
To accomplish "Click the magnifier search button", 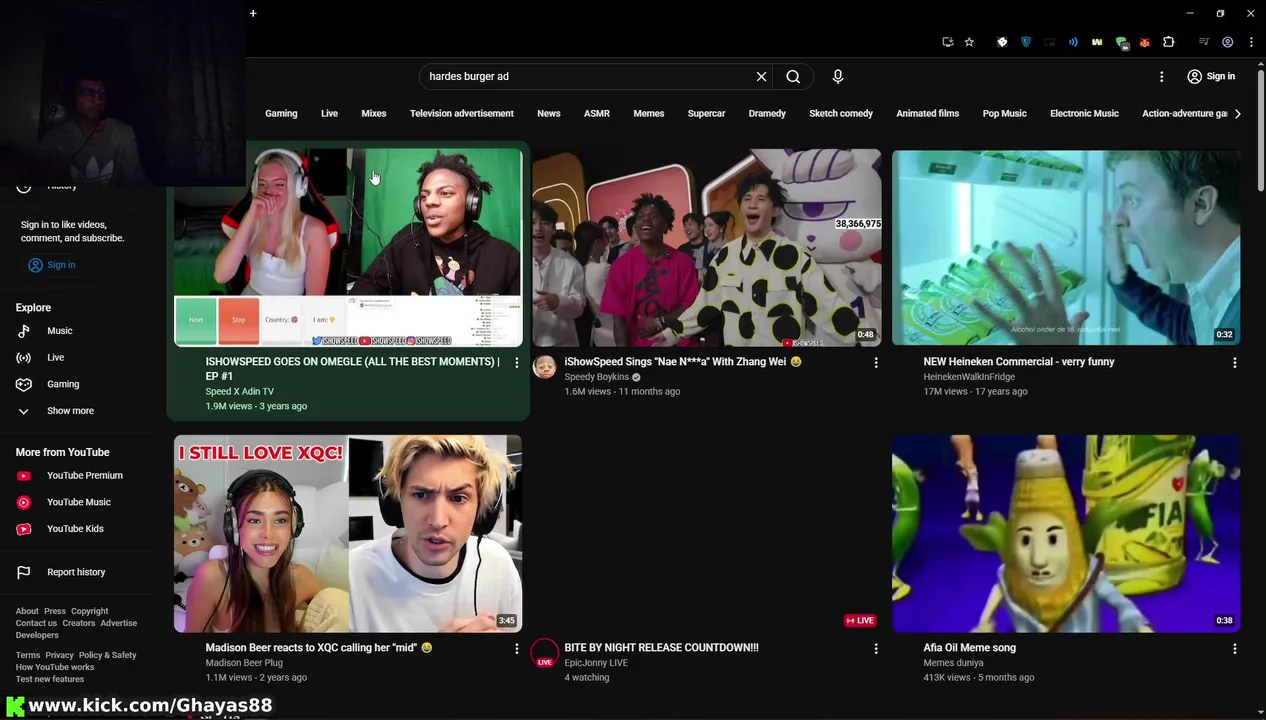I will [793, 76].
